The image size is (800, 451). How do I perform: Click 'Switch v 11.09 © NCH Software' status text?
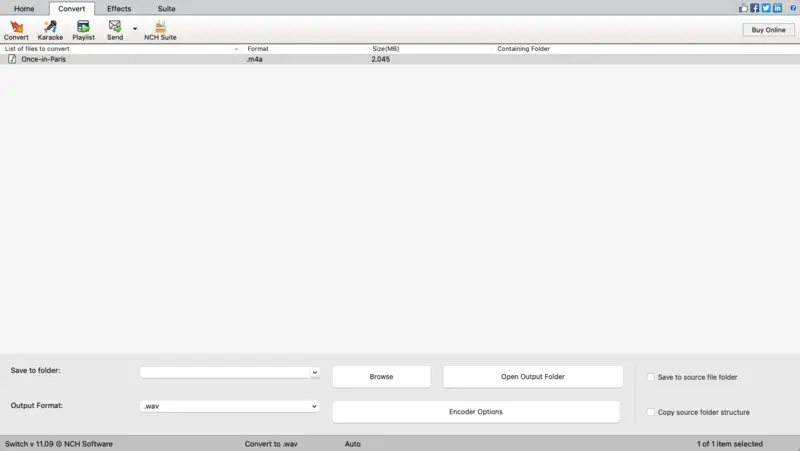coord(59,444)
